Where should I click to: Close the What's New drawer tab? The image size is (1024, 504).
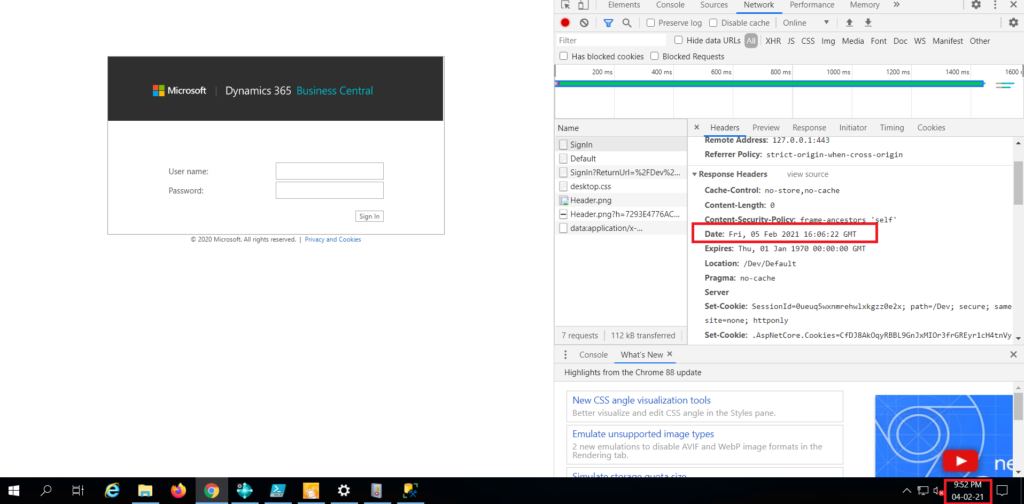click(x=669, y=354)
